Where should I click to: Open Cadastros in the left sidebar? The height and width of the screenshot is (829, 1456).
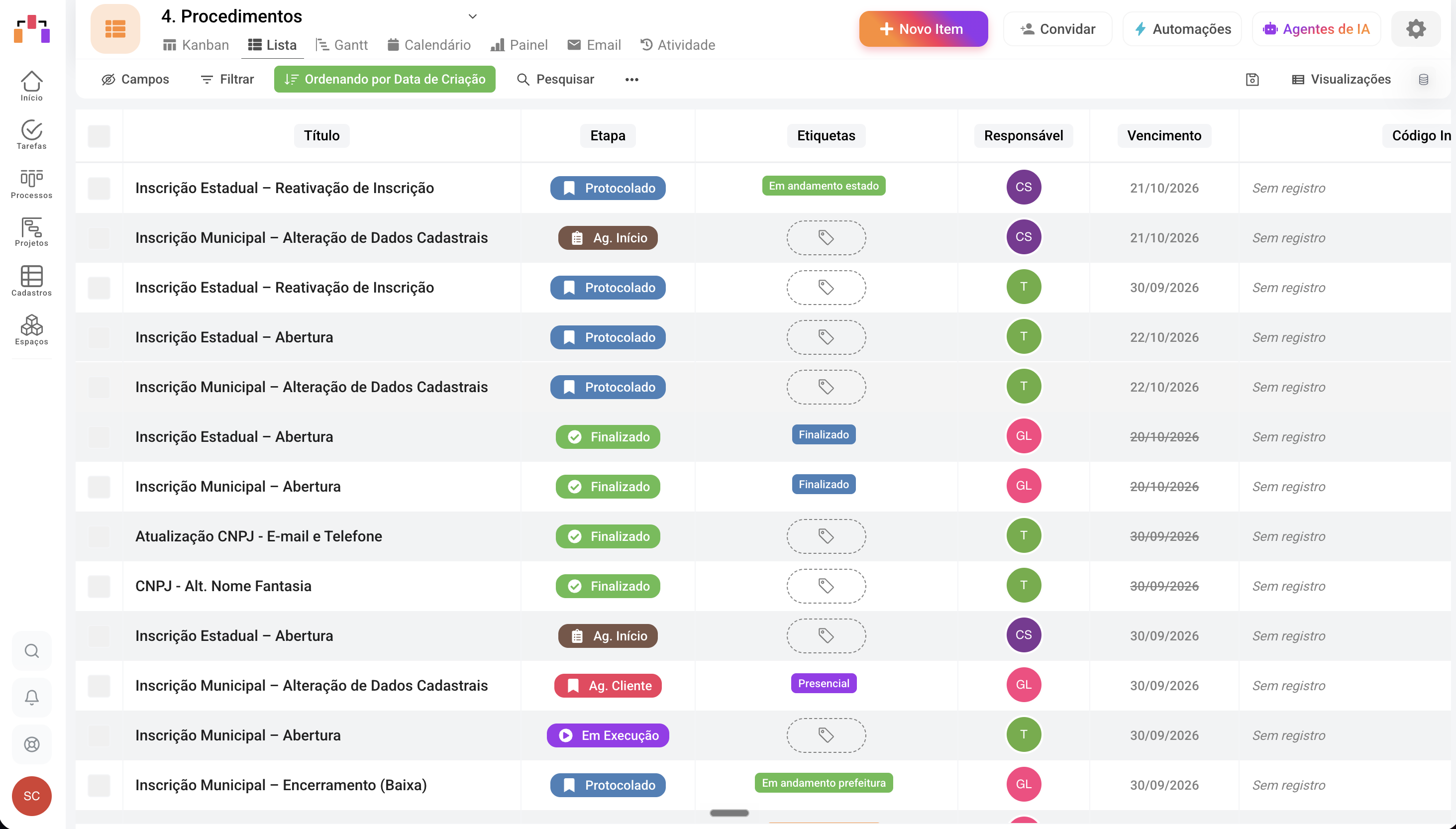[31, 281]
